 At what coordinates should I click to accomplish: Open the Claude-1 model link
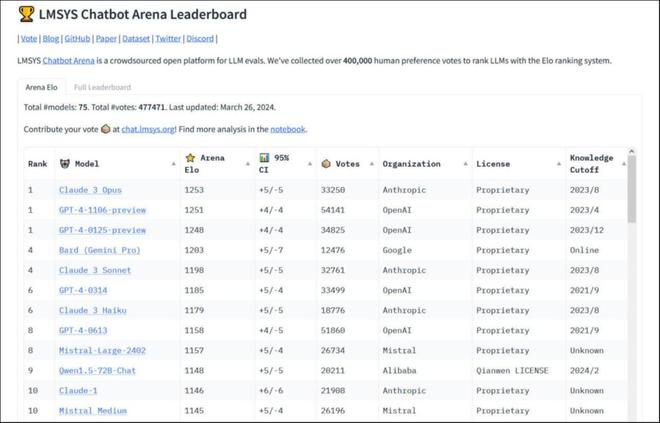[x=78, y=391]
